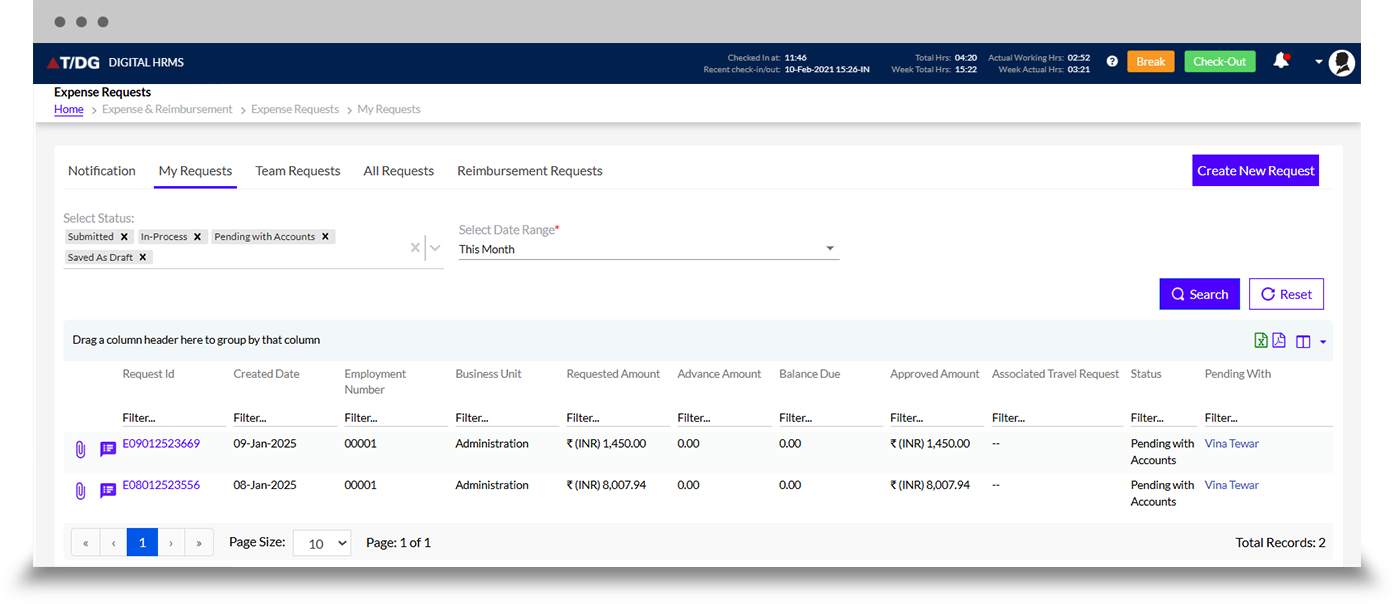Open comments icon for request E08012523556
Viewport: 1395px width, 604px height.
108,491
